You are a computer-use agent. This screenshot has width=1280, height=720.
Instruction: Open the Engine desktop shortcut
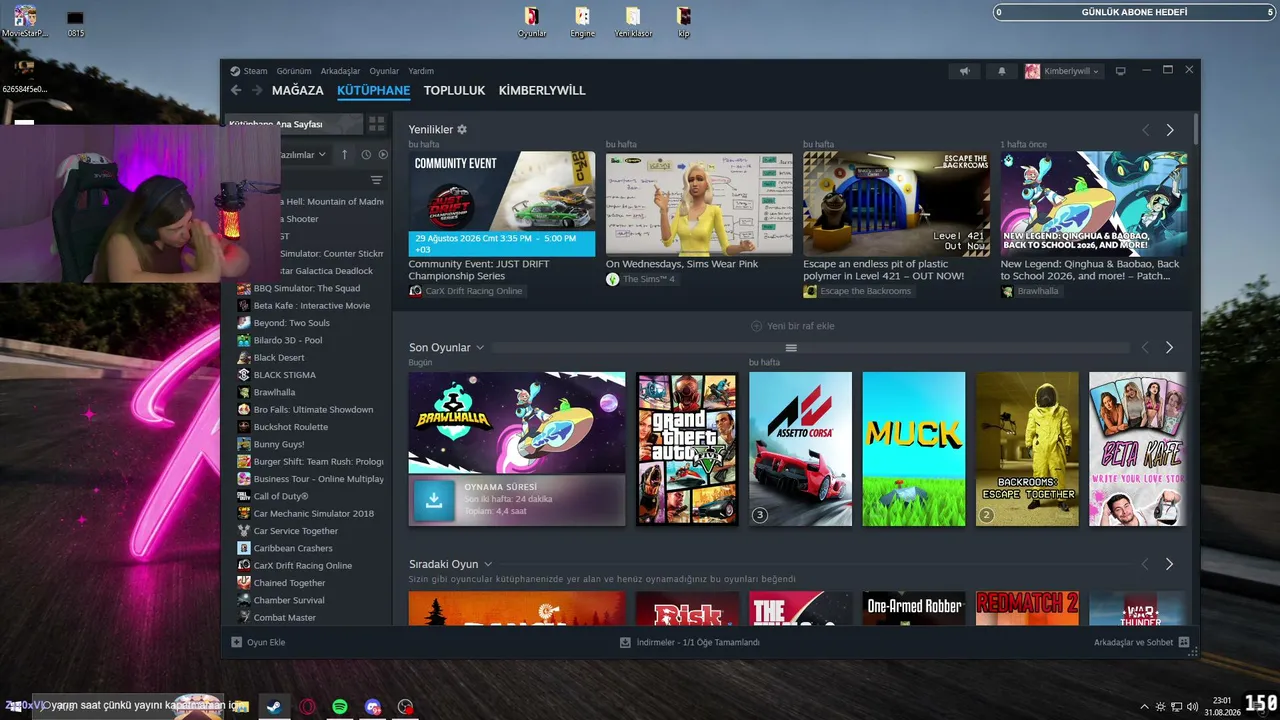pyautogui.click(x=582, y=21)
